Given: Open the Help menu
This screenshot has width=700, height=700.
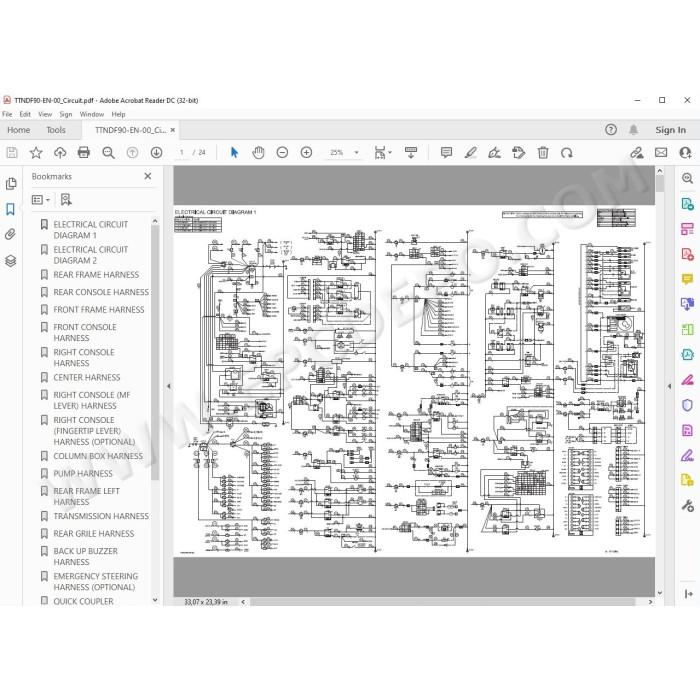Looking at the screenshot, I should pyautogui.click(x=118, y=114).
